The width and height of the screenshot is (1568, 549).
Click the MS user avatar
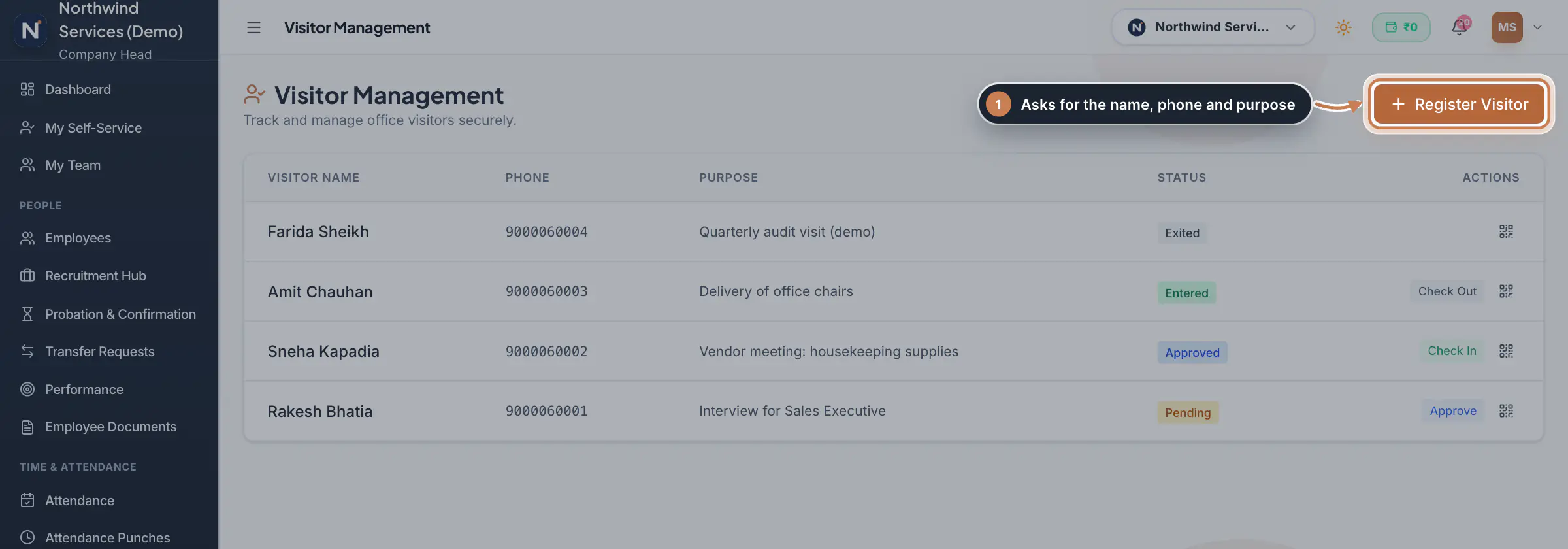[x=1507, y=27]
